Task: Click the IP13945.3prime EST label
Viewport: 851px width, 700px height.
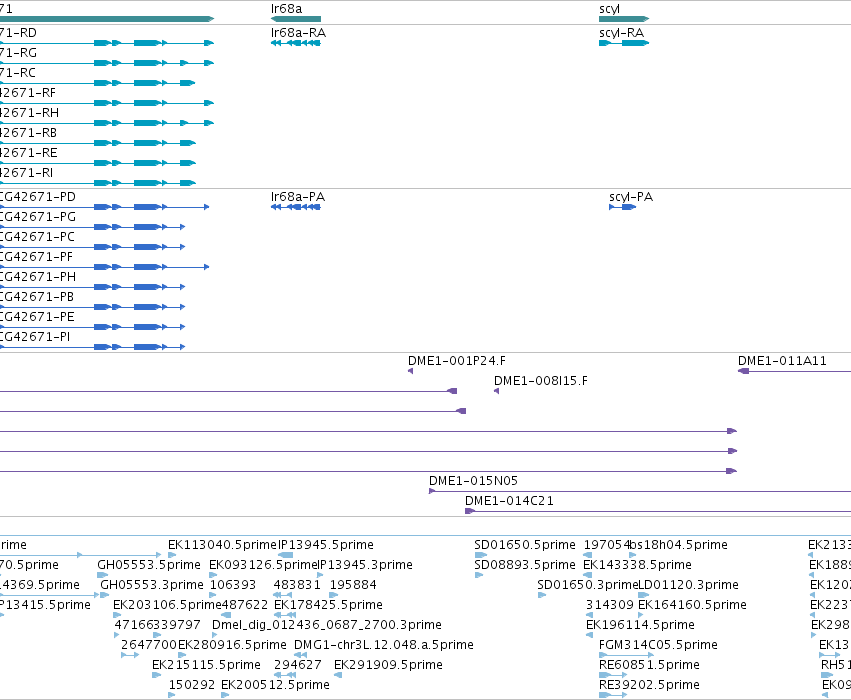Action: point(365,565)
